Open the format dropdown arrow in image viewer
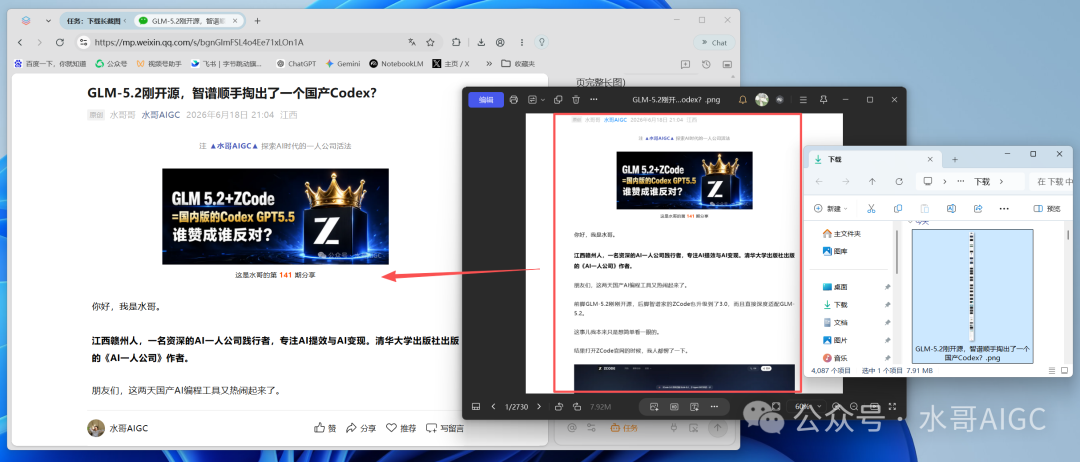 pos(543,100)
